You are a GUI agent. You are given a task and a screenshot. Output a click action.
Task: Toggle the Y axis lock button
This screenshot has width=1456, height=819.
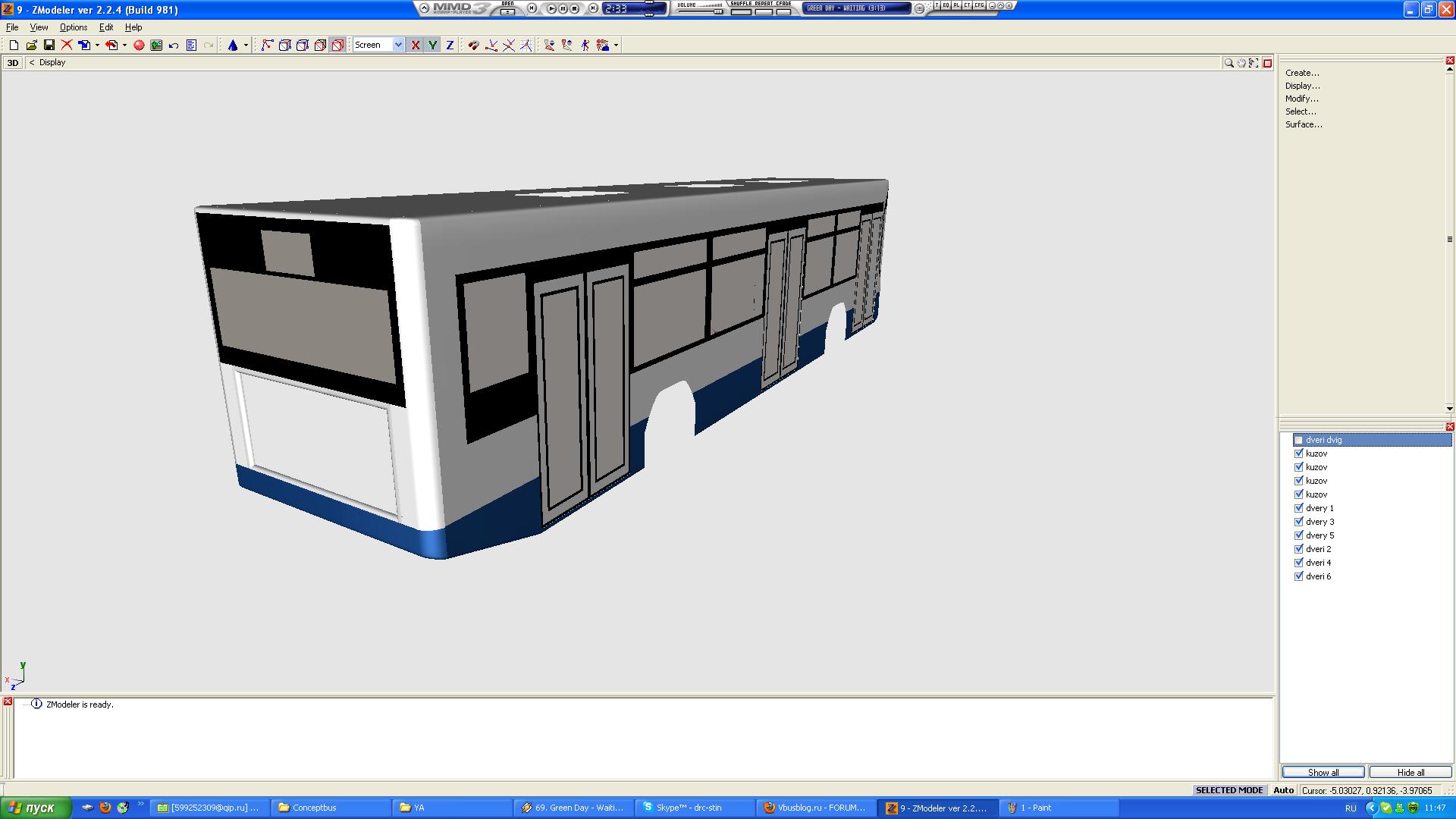click(432, 45)
